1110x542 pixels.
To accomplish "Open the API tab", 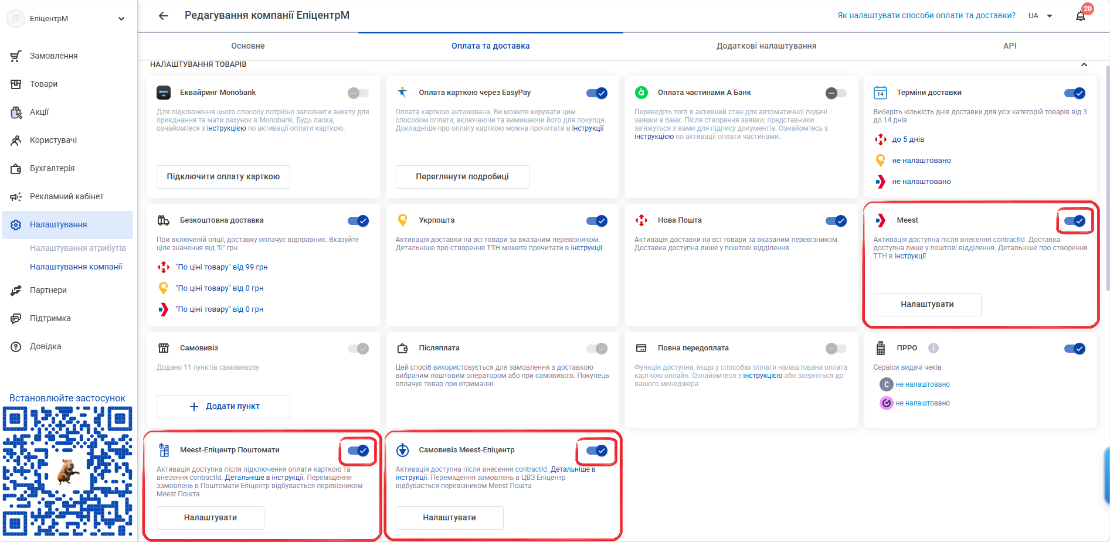I will click(1009, 46).
